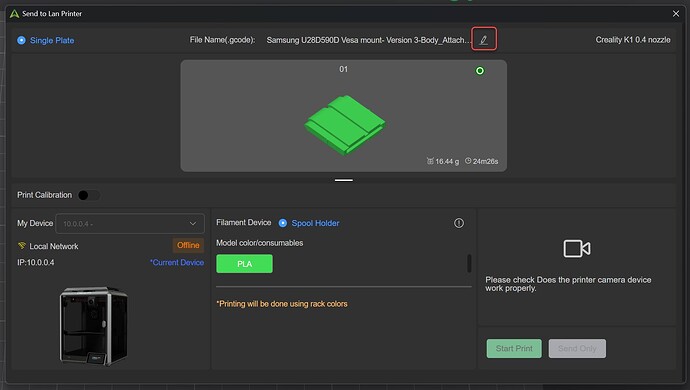Click the filament info exclamation icon
The width and height of the screenshot is (690, 390).
pyautogui.click(x=459, y=223)
